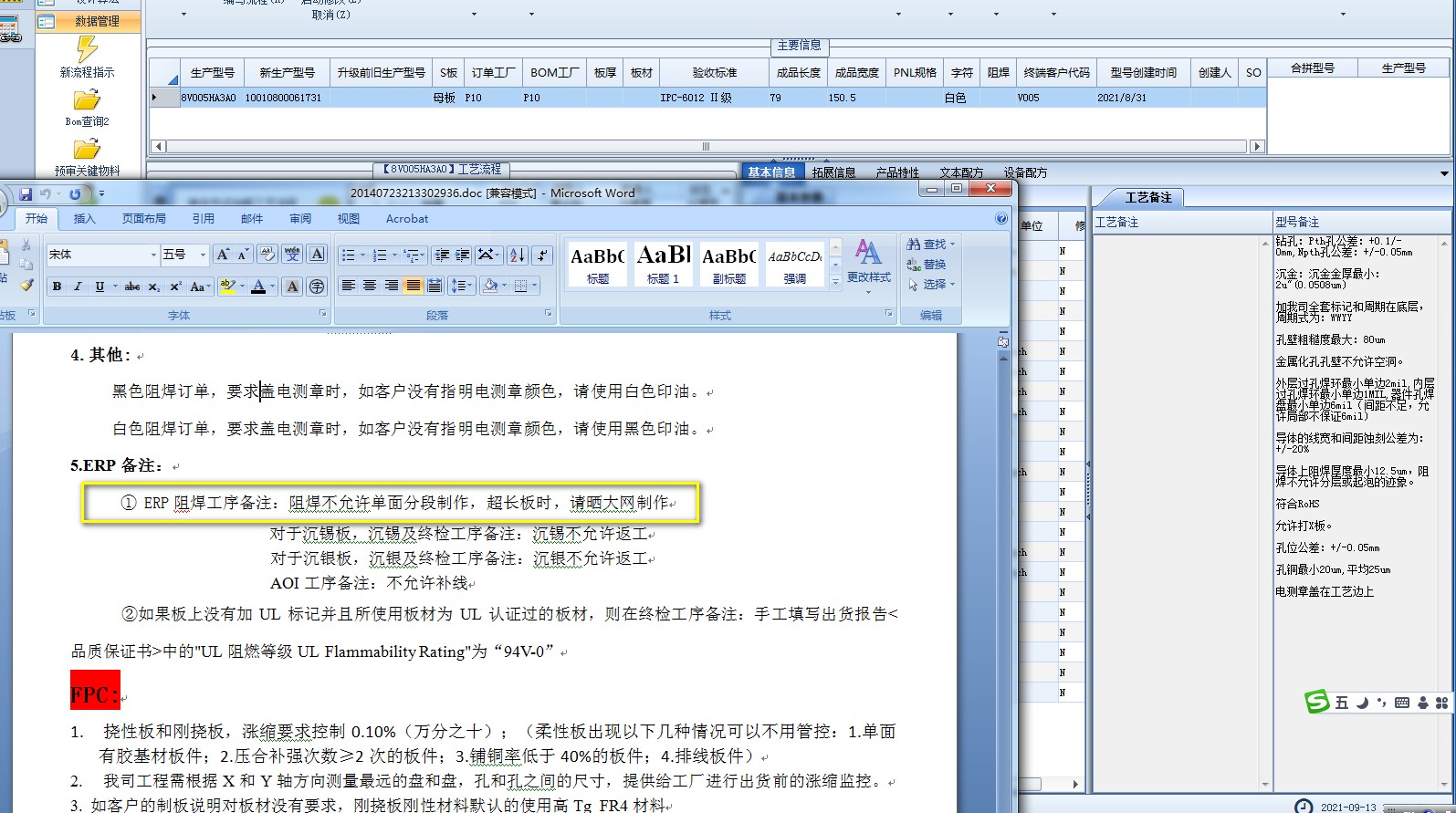Expand the styles gallery more arrow
This screenshot has height=813, width=1456.
click(x=835, y=281)
